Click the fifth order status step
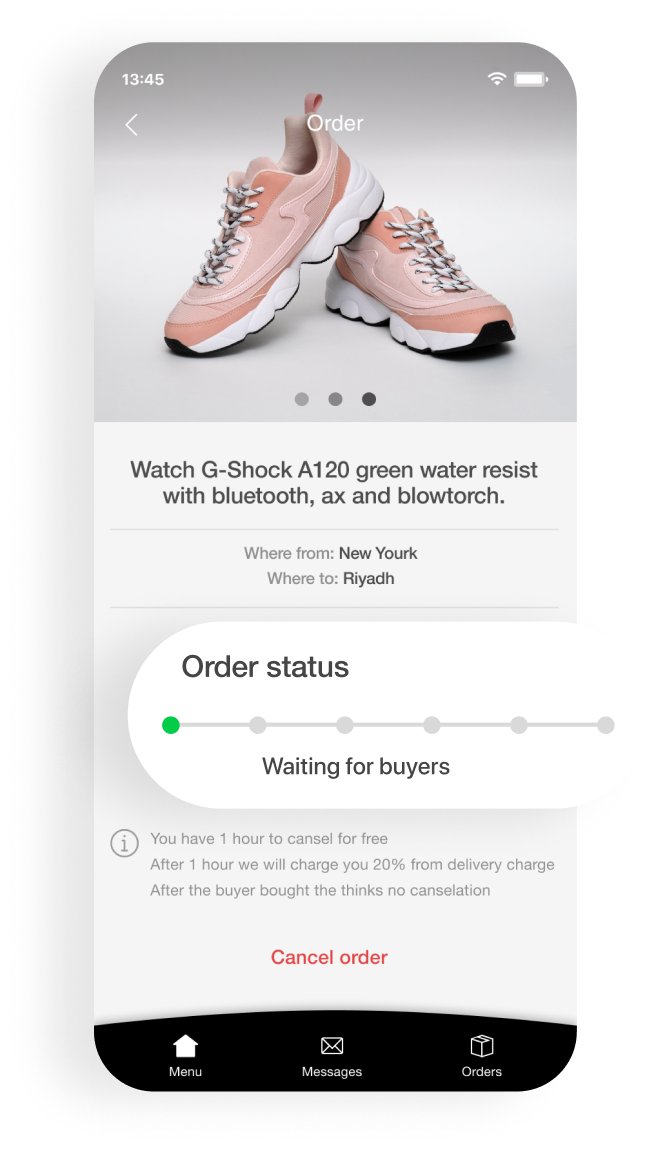The height and width of the screenshot is (1150, 655). click(519, 725)
